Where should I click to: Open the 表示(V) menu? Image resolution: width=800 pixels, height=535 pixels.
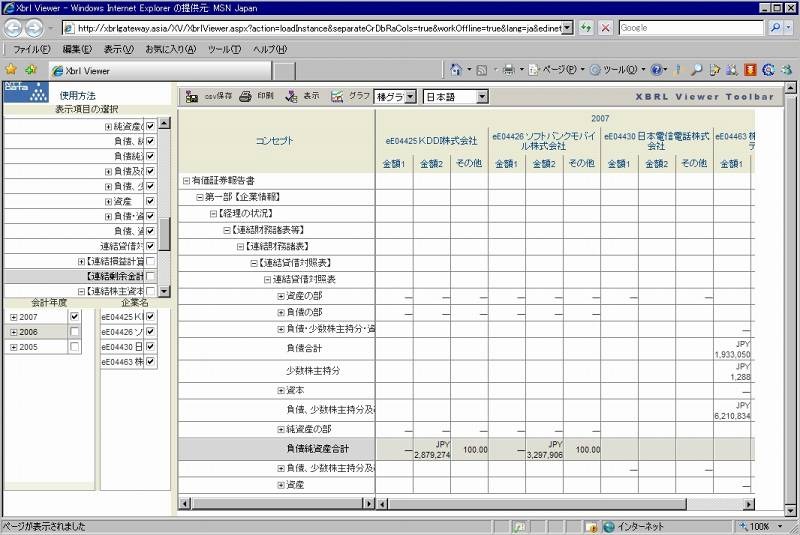[118, 49]
